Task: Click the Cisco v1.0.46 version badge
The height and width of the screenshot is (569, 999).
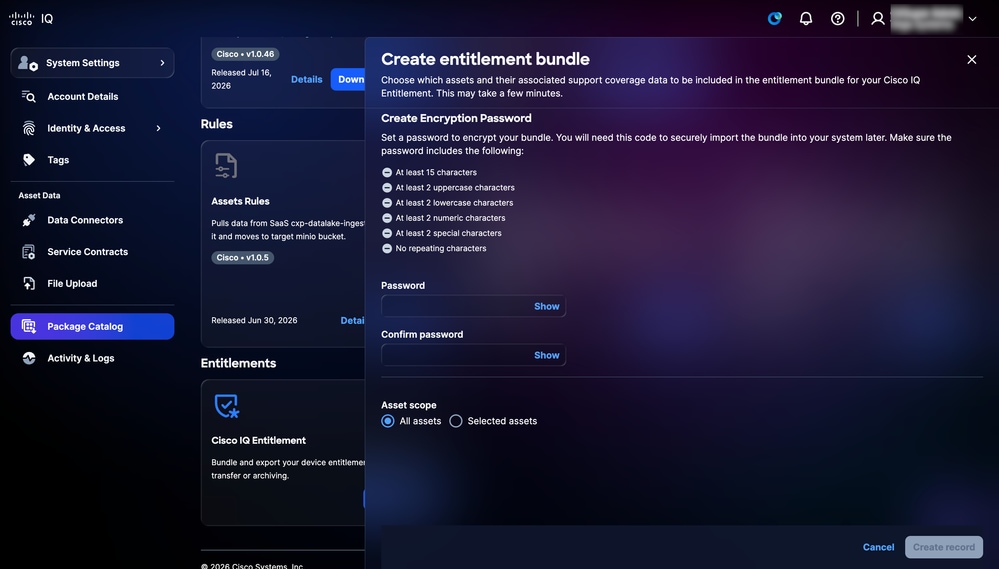Action: tap(245, 54)
